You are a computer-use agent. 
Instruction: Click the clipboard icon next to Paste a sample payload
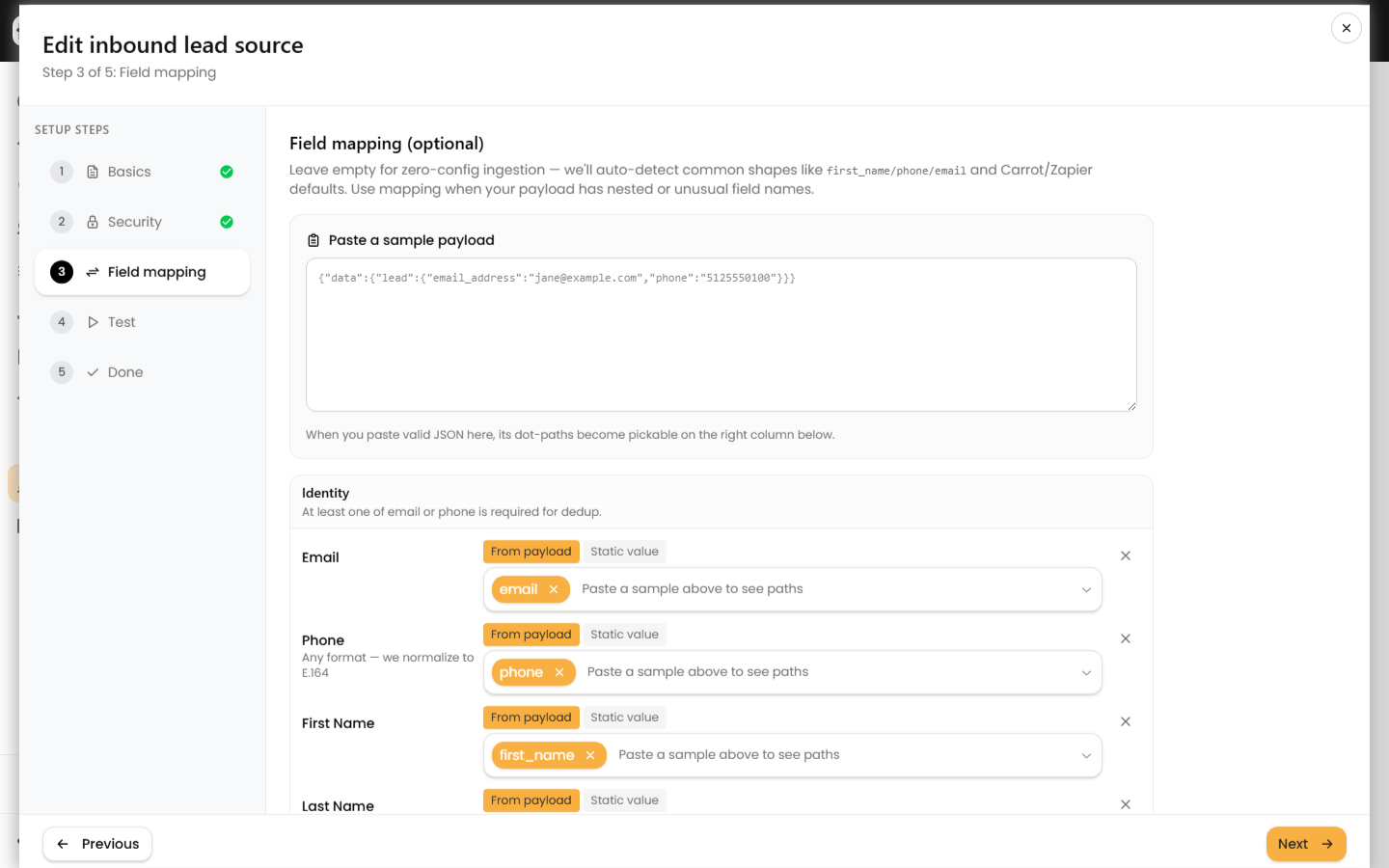point(313,240)
